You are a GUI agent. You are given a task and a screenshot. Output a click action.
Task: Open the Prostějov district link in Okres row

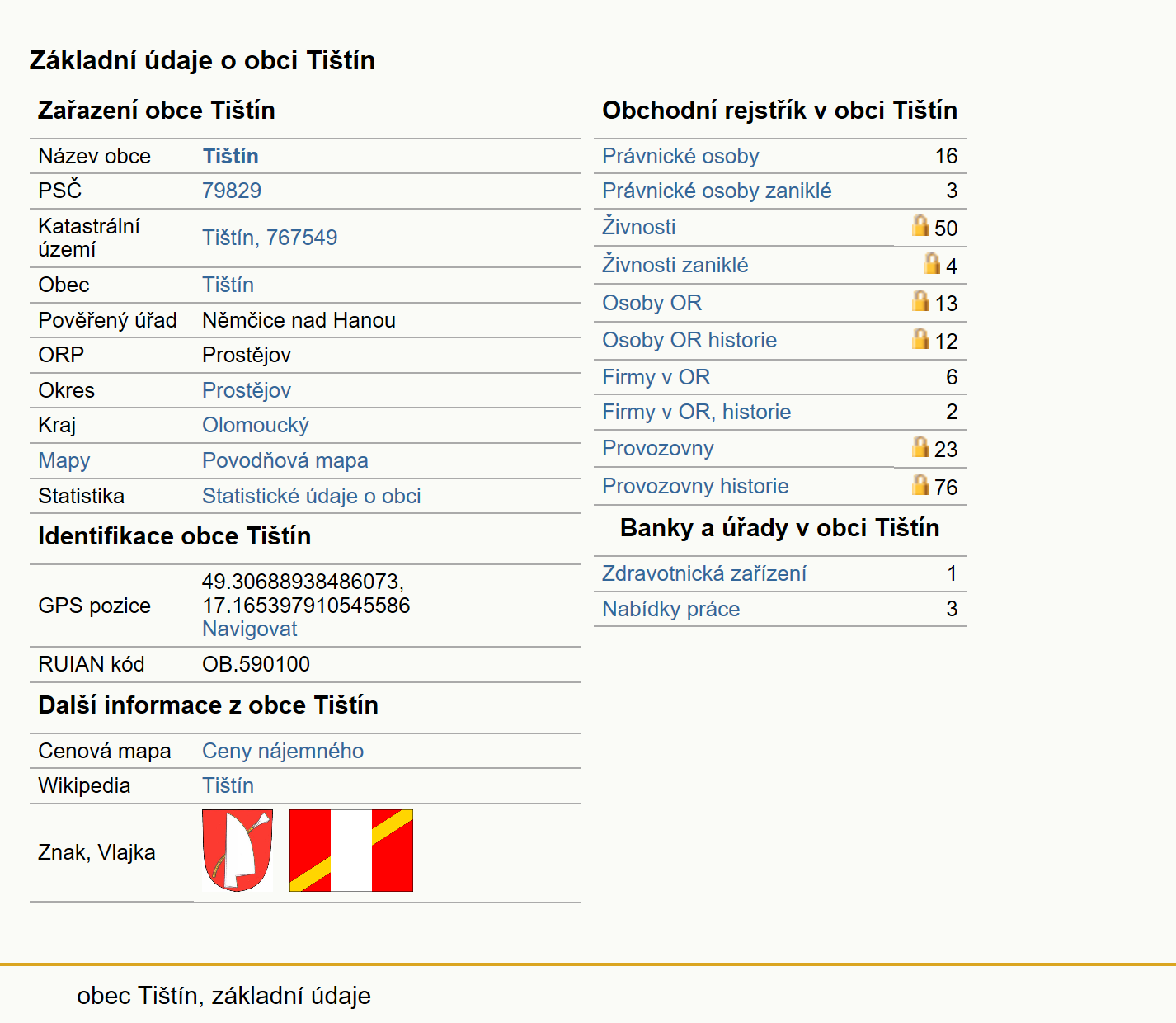[247, 390]
